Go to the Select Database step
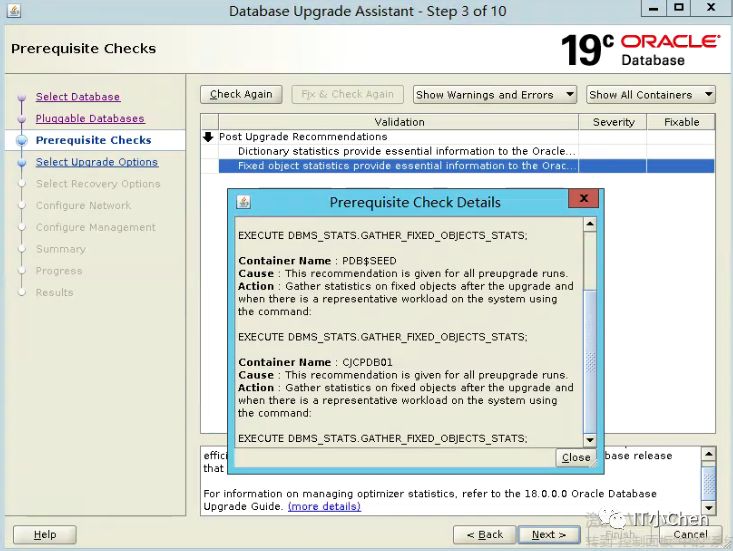This screenshot has height=551, width=733. point(78,97)
